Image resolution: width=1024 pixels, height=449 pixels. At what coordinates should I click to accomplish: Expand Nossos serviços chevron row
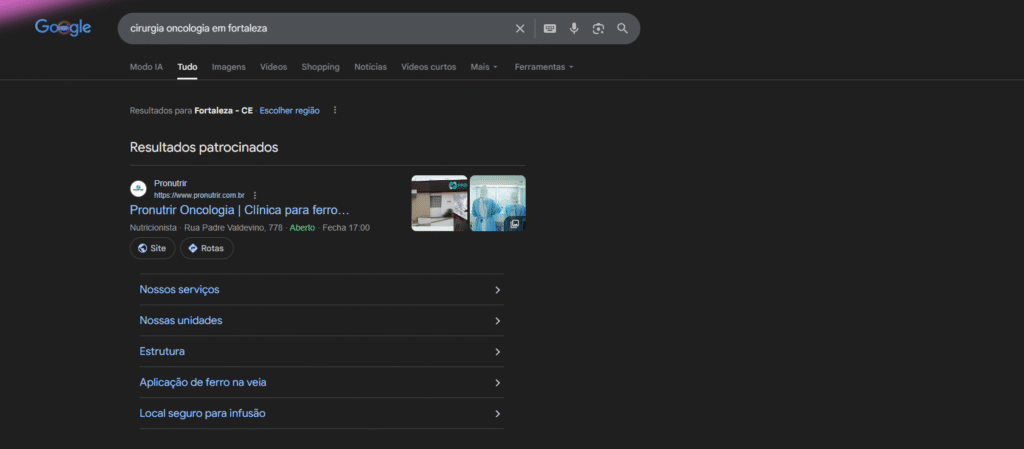coord(321,290)
